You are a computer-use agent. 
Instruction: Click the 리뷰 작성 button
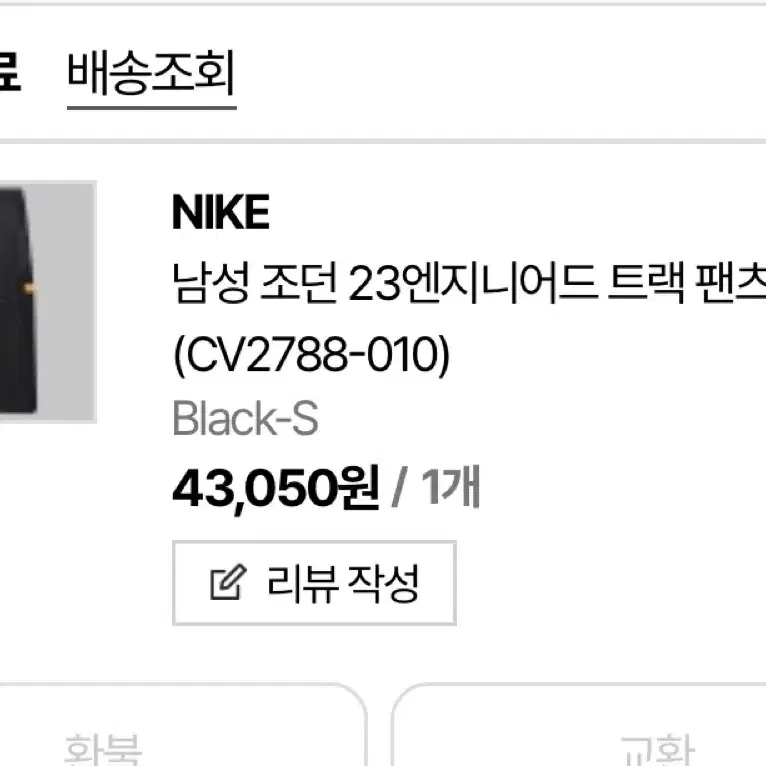pyautogui.click(x=314, y=583)
